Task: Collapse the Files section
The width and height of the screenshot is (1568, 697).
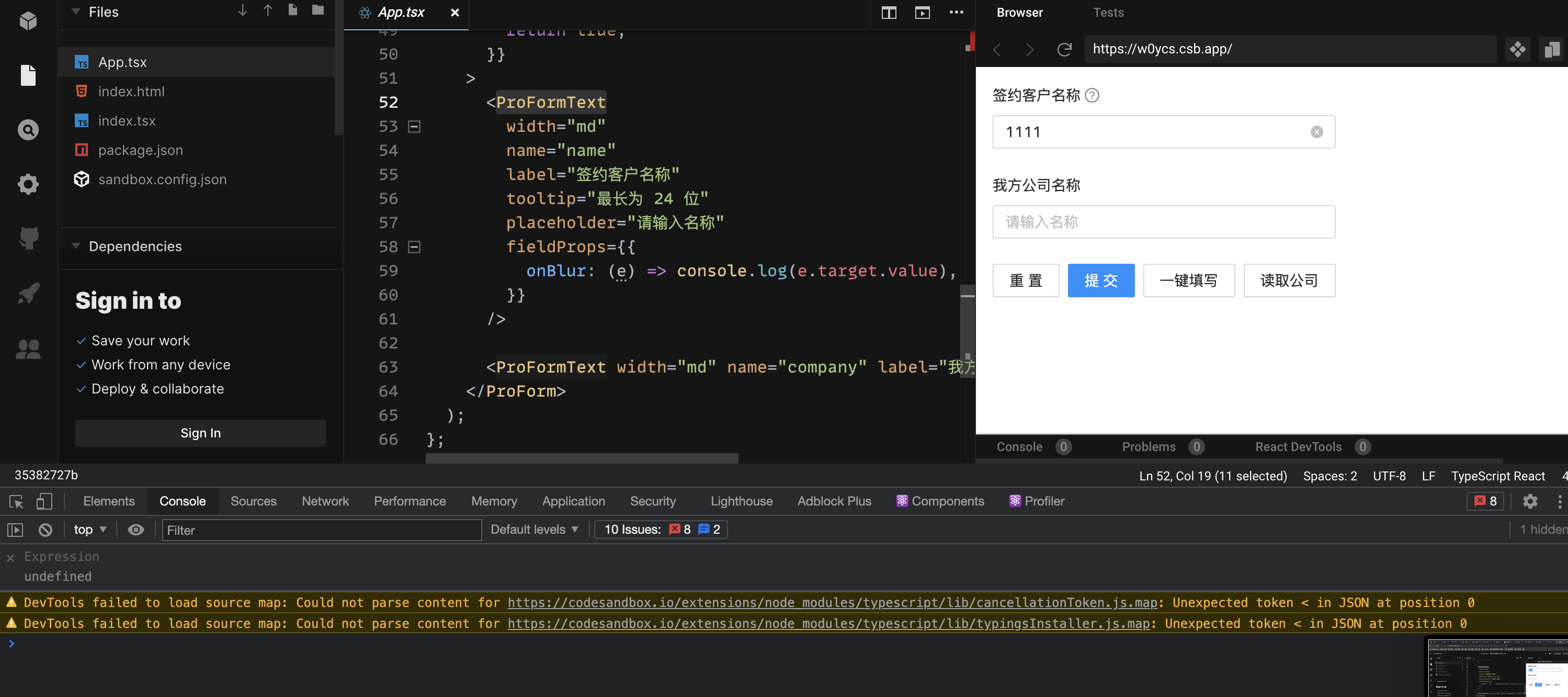Action: click(75, 11)
